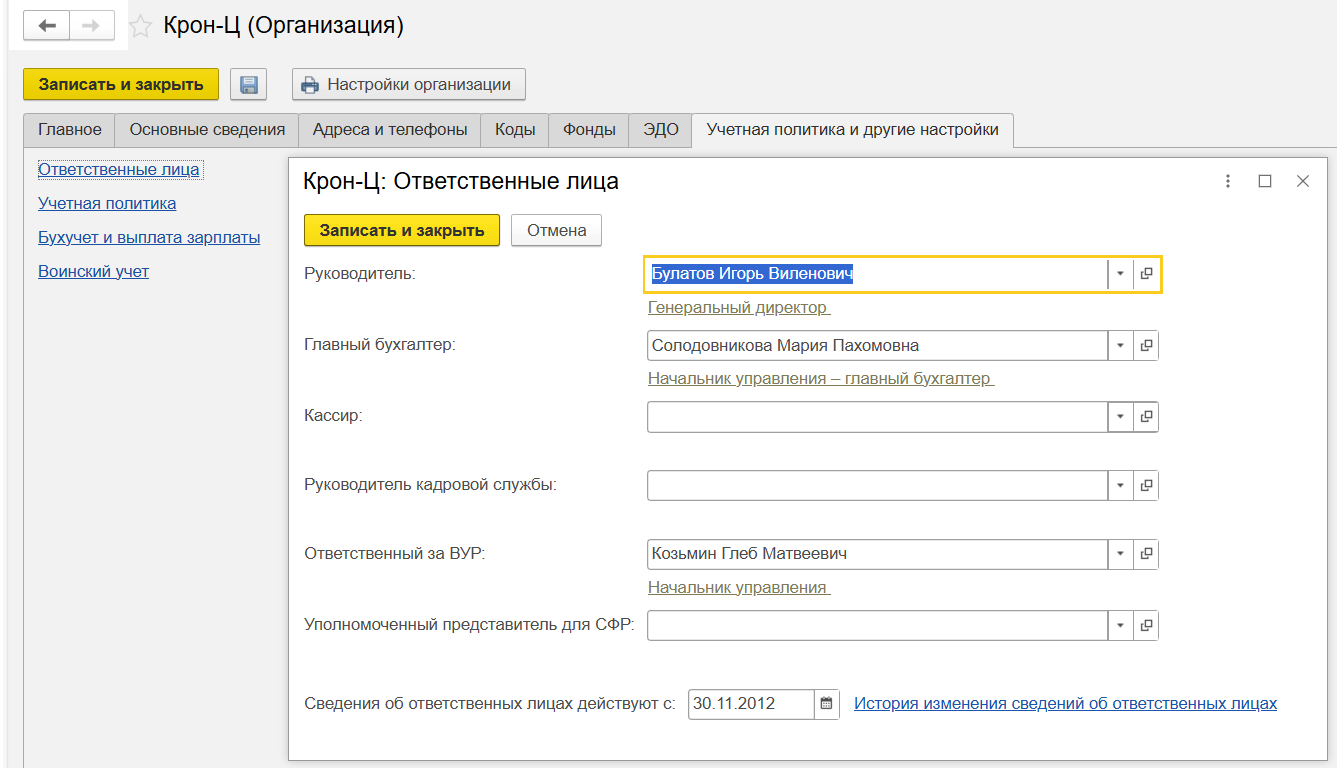Open Главный бухгалтер record with open icon
This screenshot has width=1337, height=768.
[x=1146, y=346]
